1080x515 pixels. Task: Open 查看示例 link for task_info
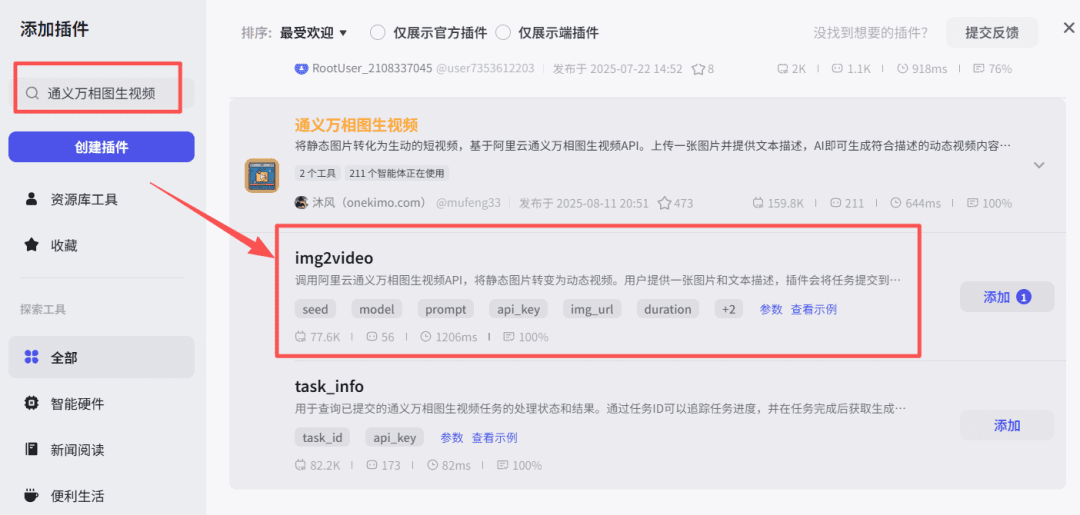495,437
